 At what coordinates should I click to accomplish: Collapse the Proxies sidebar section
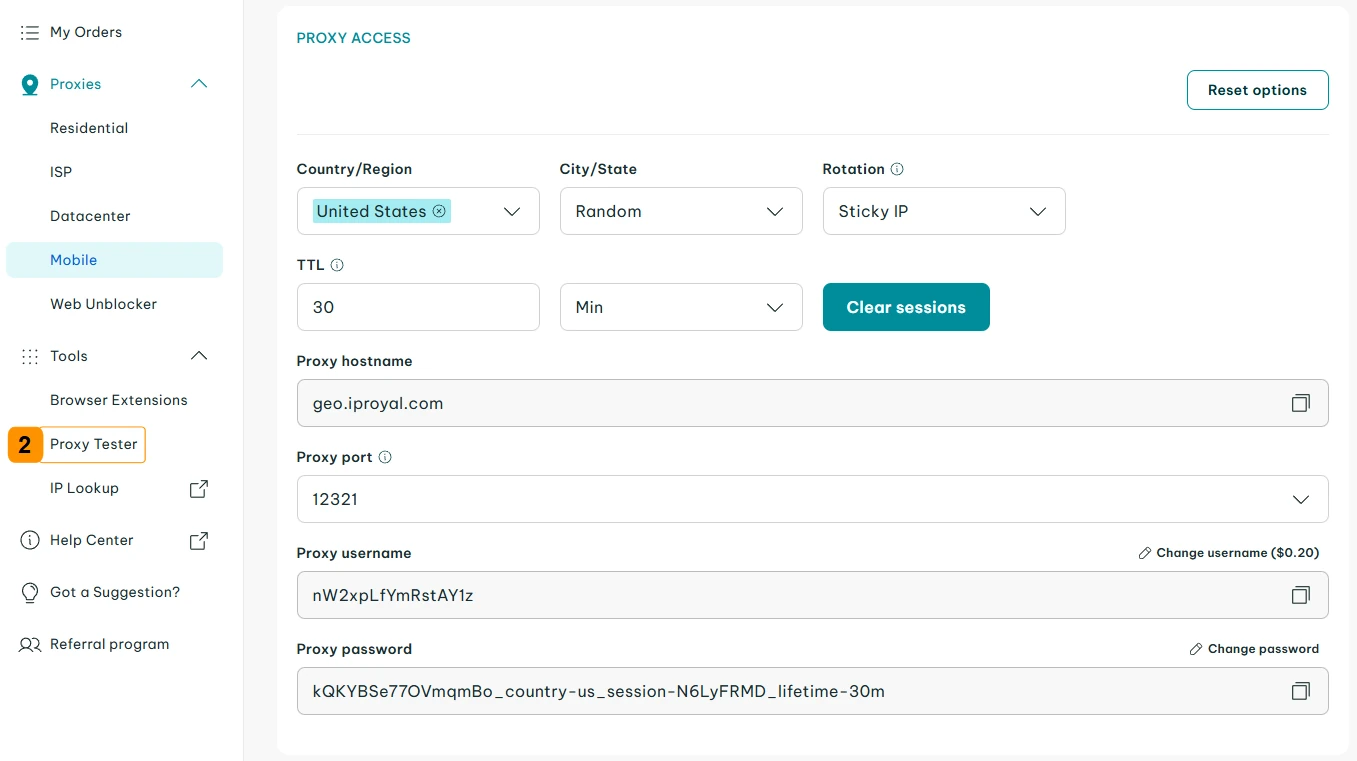point(199,84)
